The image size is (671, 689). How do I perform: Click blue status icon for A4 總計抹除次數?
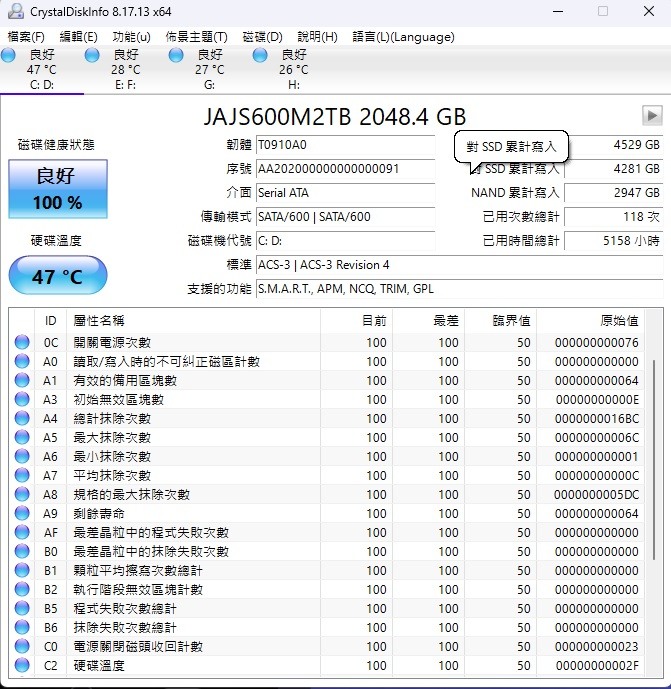tap(22, 418)
